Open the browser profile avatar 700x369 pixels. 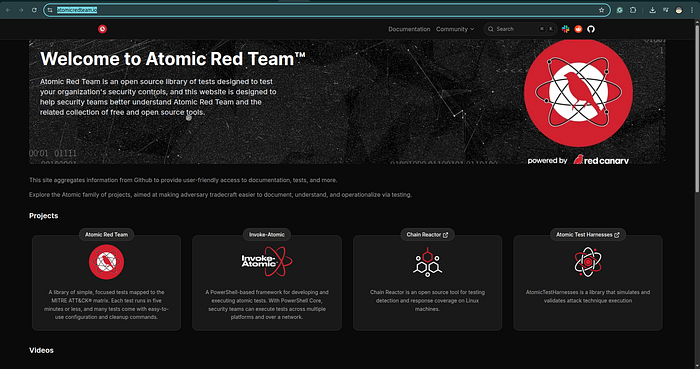tap(679, 10)
